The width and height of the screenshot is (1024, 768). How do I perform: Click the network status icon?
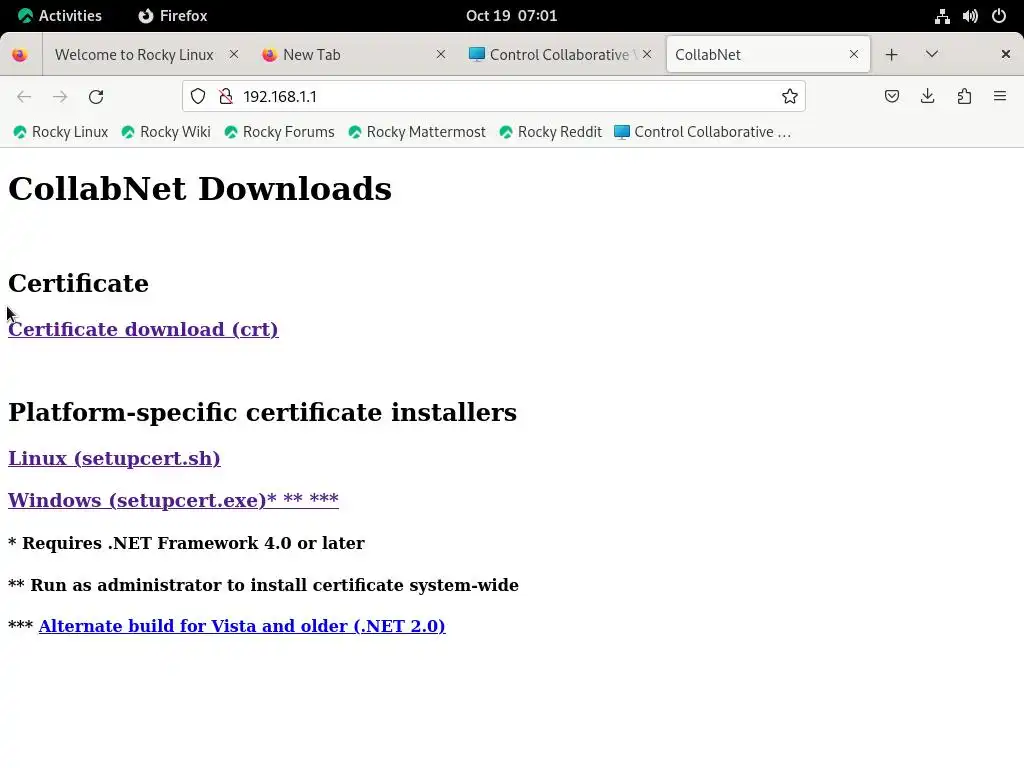(942, 16)
